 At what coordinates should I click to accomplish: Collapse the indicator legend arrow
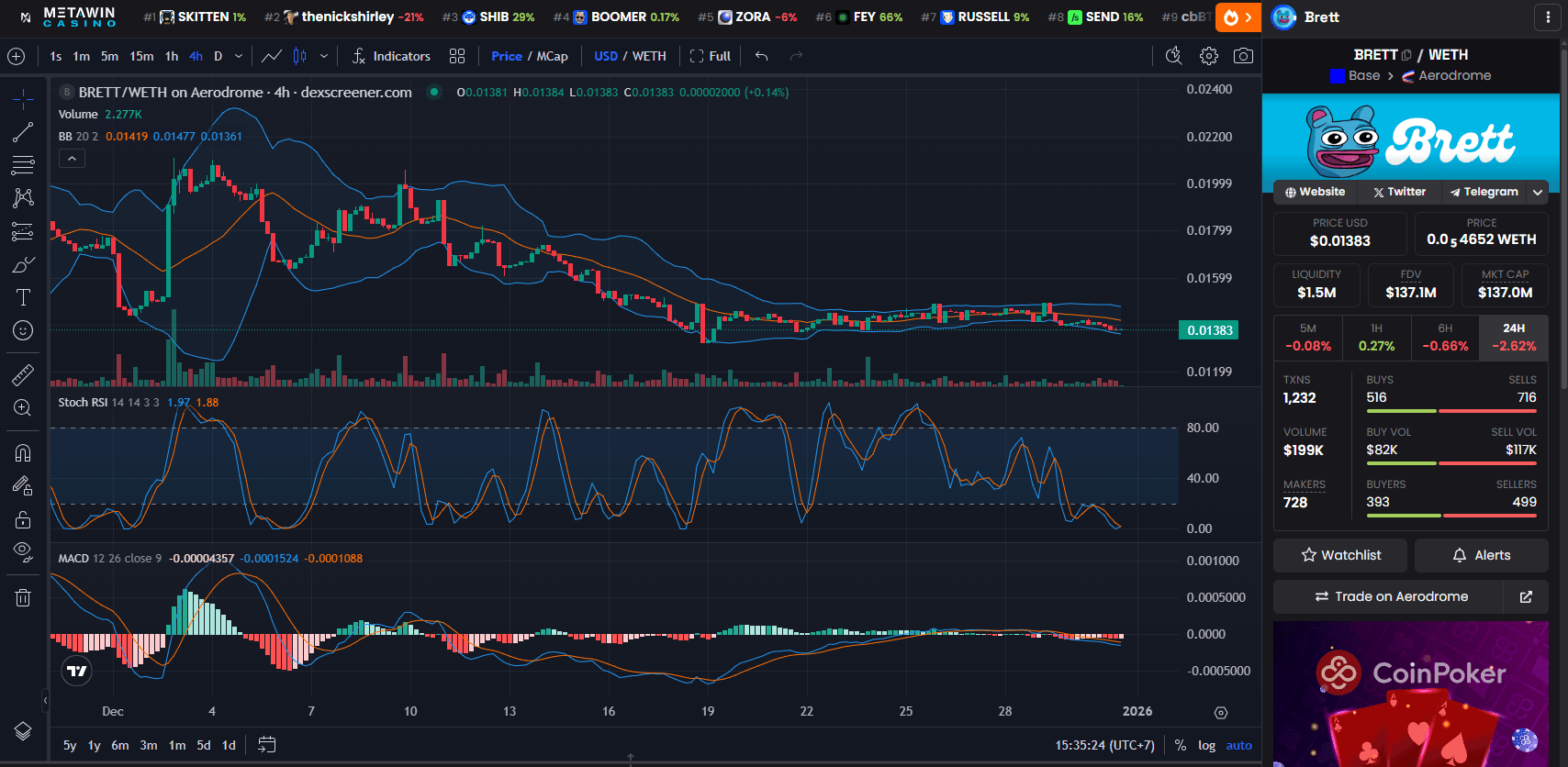pos(72,159)
